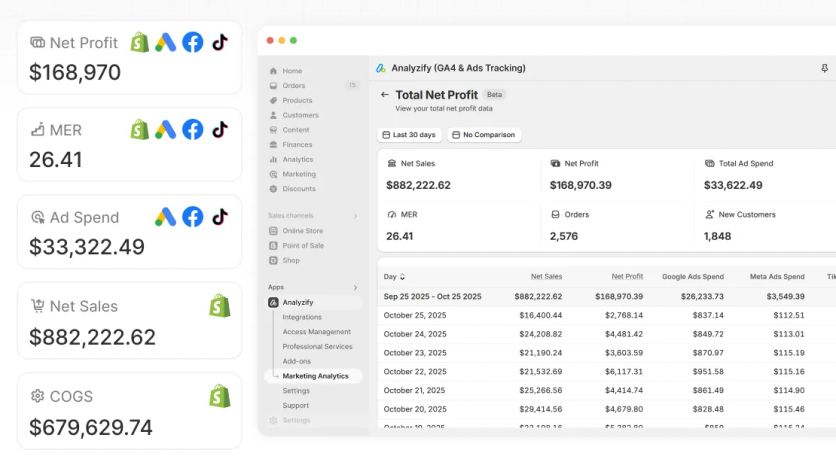Viewport: 836px width, 456px height.
Task: Click the Shopify icon on Net Profit card
Action: pos(140,42)
